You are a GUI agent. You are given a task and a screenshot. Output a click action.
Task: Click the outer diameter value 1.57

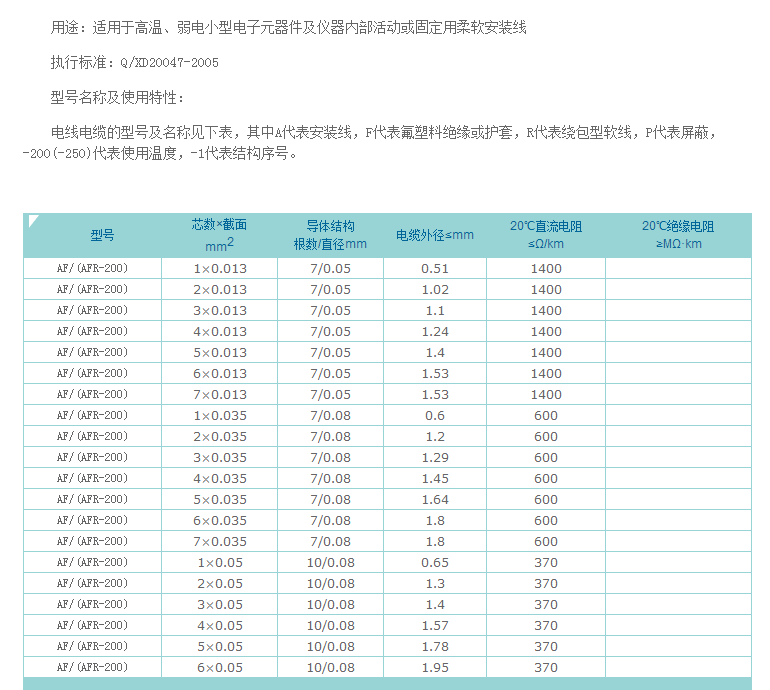pyautogui.click(x=435, y=626)
